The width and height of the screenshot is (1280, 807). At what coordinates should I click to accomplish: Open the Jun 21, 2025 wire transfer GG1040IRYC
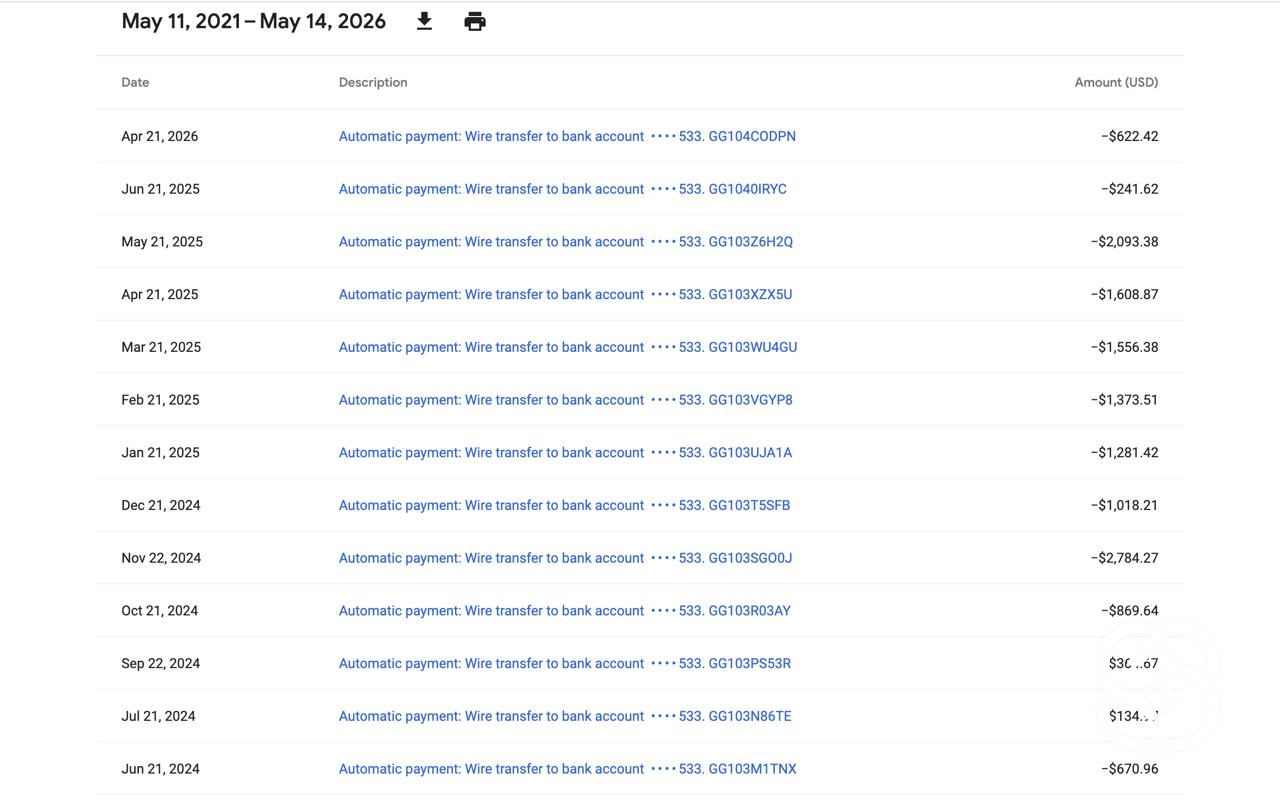tap(563, 189)
